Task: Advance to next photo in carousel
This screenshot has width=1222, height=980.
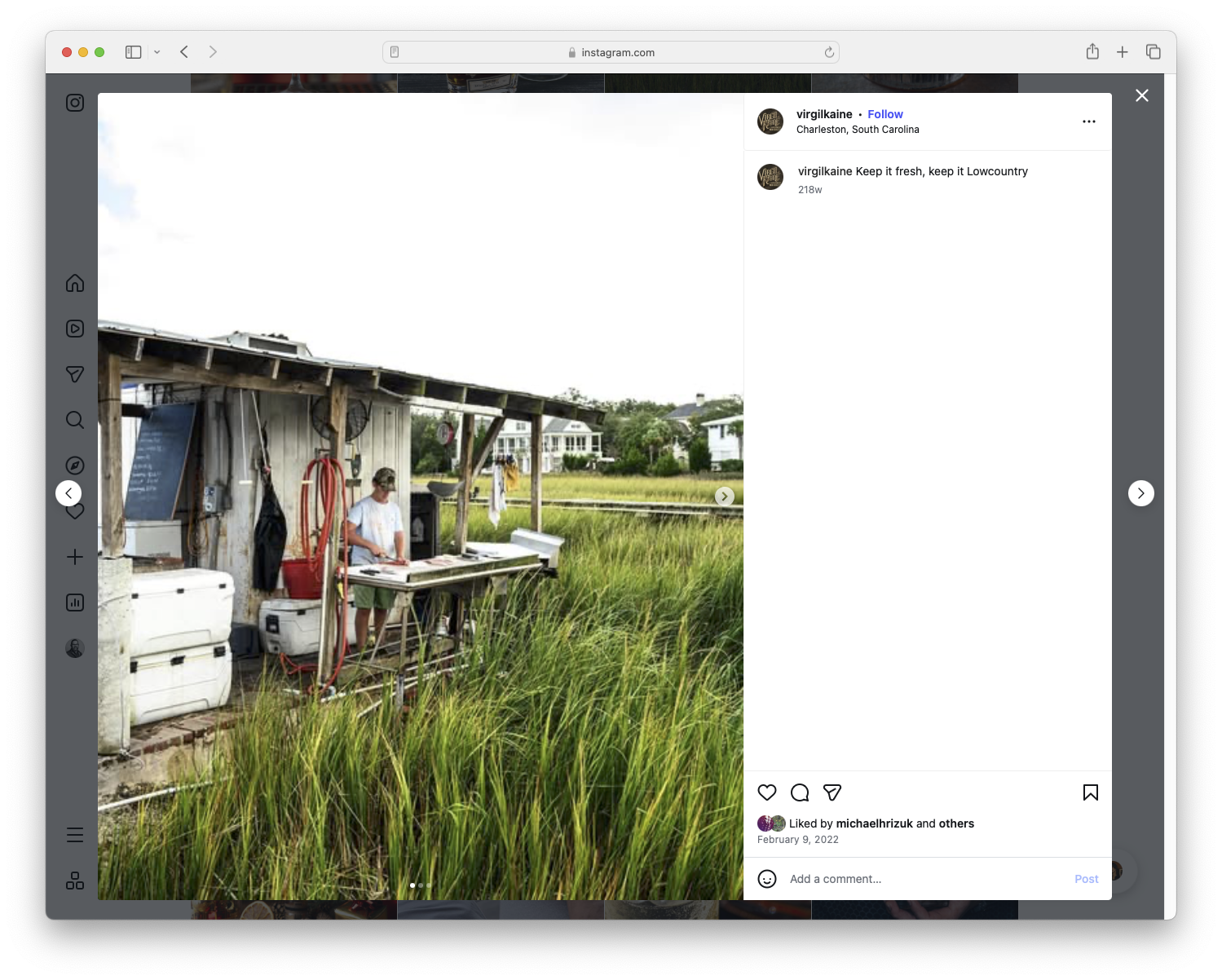Action: click(x=724, y=497)
